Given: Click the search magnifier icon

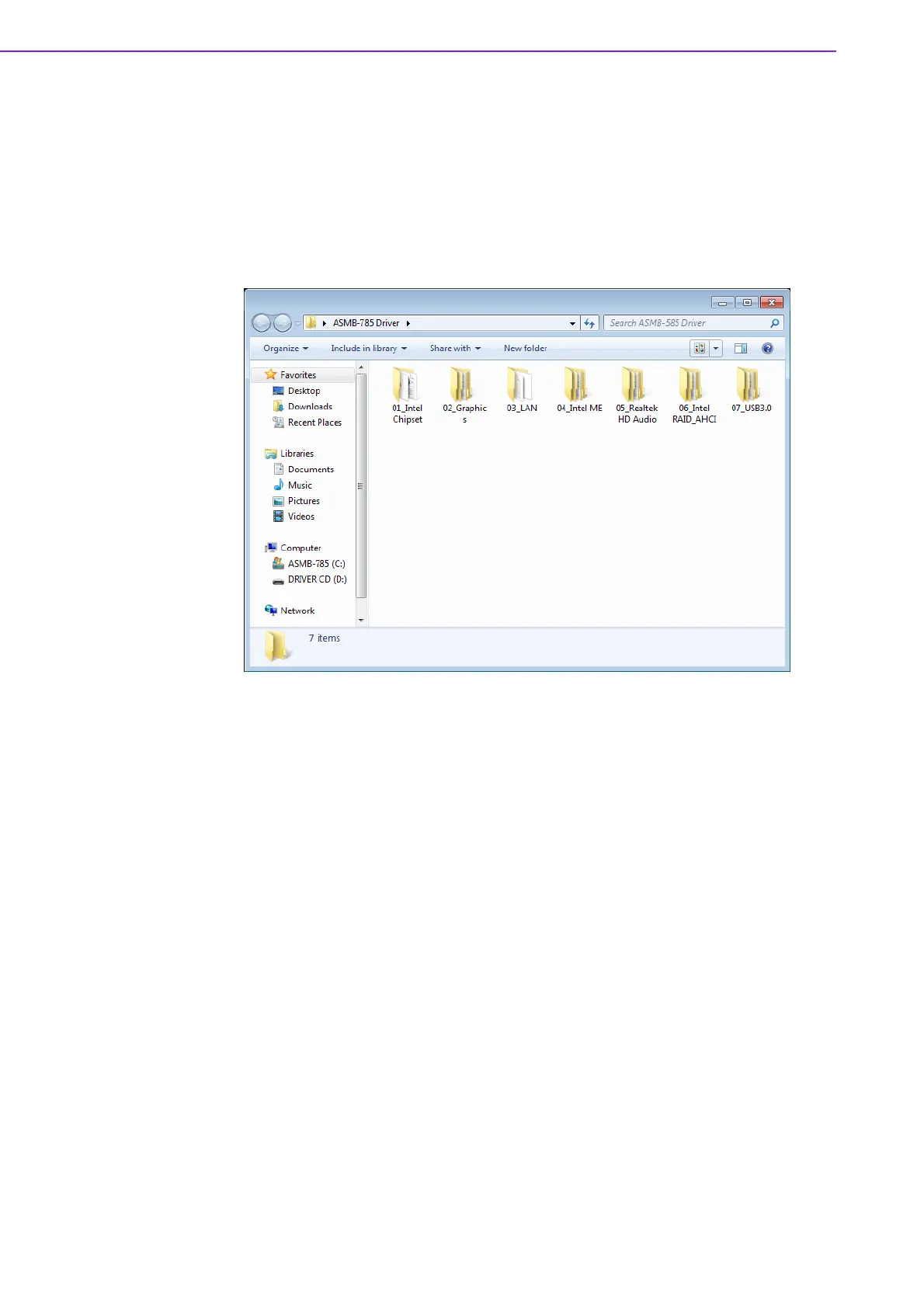Looking at the screenshot, I should (x=774, y=323).
